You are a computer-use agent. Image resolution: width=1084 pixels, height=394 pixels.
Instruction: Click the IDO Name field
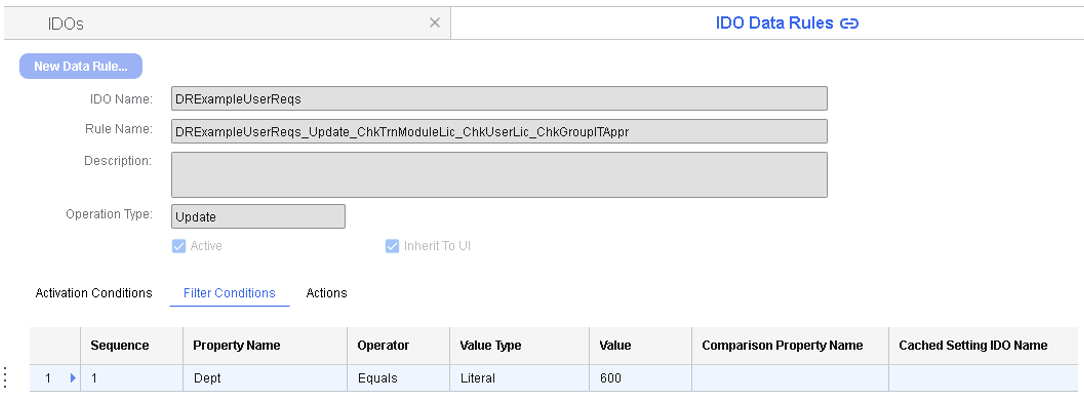pos(499,99)
